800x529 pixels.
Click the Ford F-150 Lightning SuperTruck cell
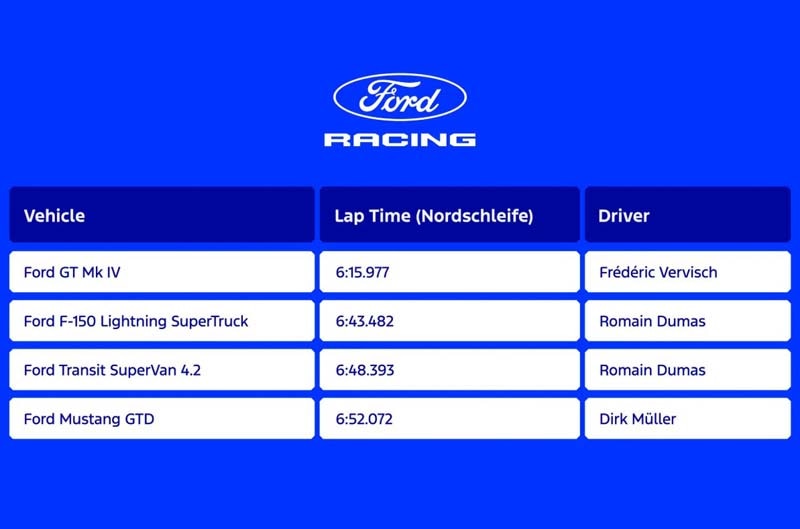[136, 321]
